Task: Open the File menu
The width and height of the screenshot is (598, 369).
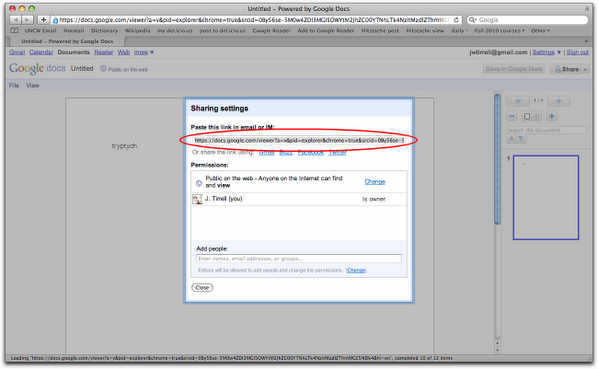Action: point(14,85)
